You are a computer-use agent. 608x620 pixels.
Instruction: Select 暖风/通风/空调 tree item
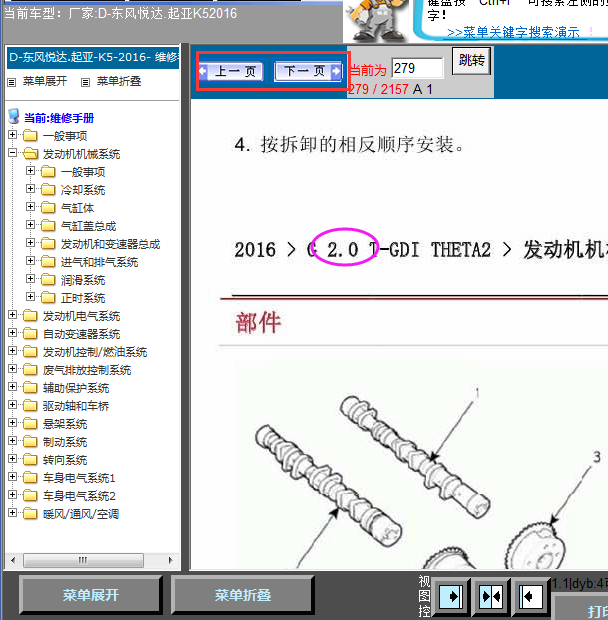[81, 514]
